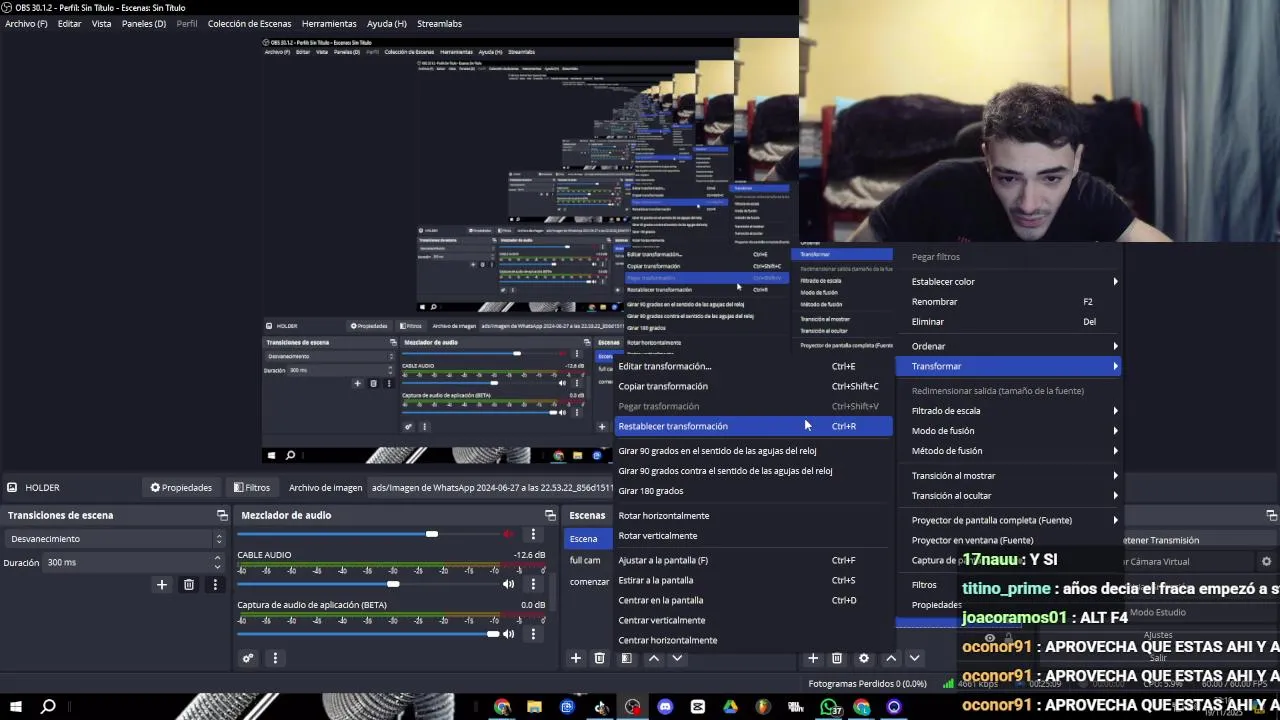Select the comenzar scene
Image resolution: width=1280 pixels, height=720 pixels.
(x=589, y=582)
